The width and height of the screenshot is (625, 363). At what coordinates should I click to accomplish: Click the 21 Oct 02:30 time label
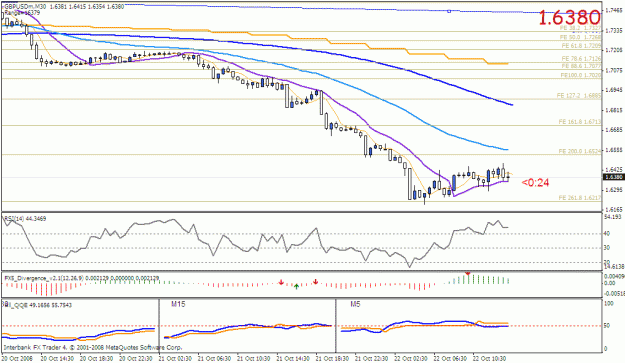pos(175,359)
